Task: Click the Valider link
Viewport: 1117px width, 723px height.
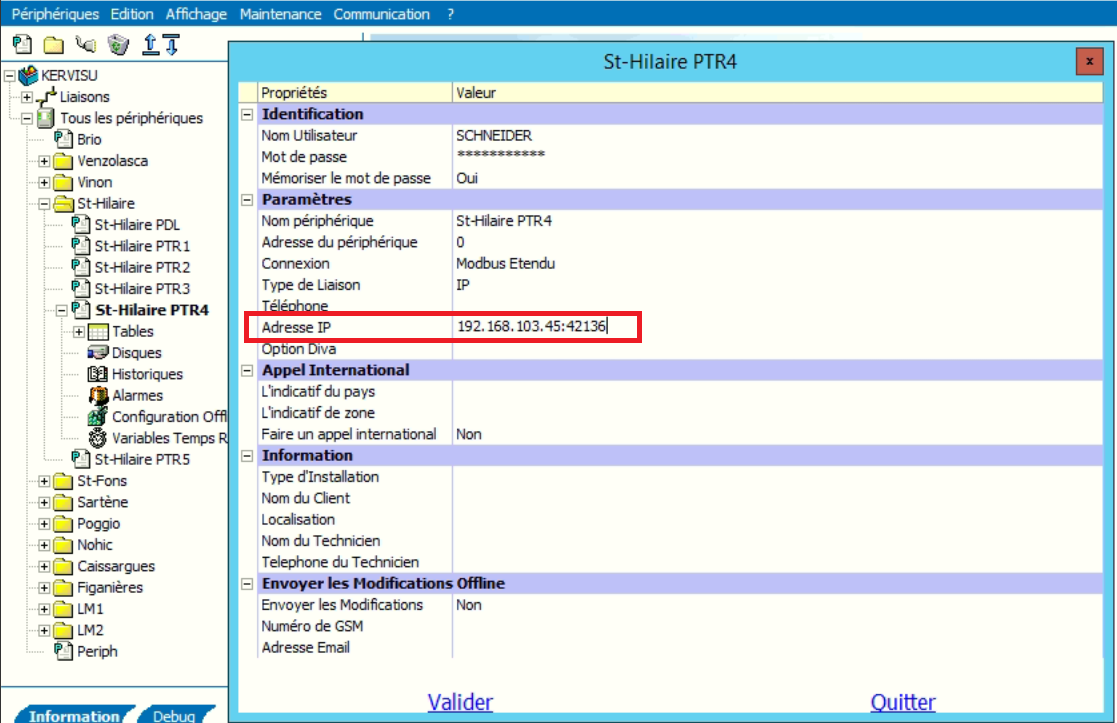Action: point(460,702)
